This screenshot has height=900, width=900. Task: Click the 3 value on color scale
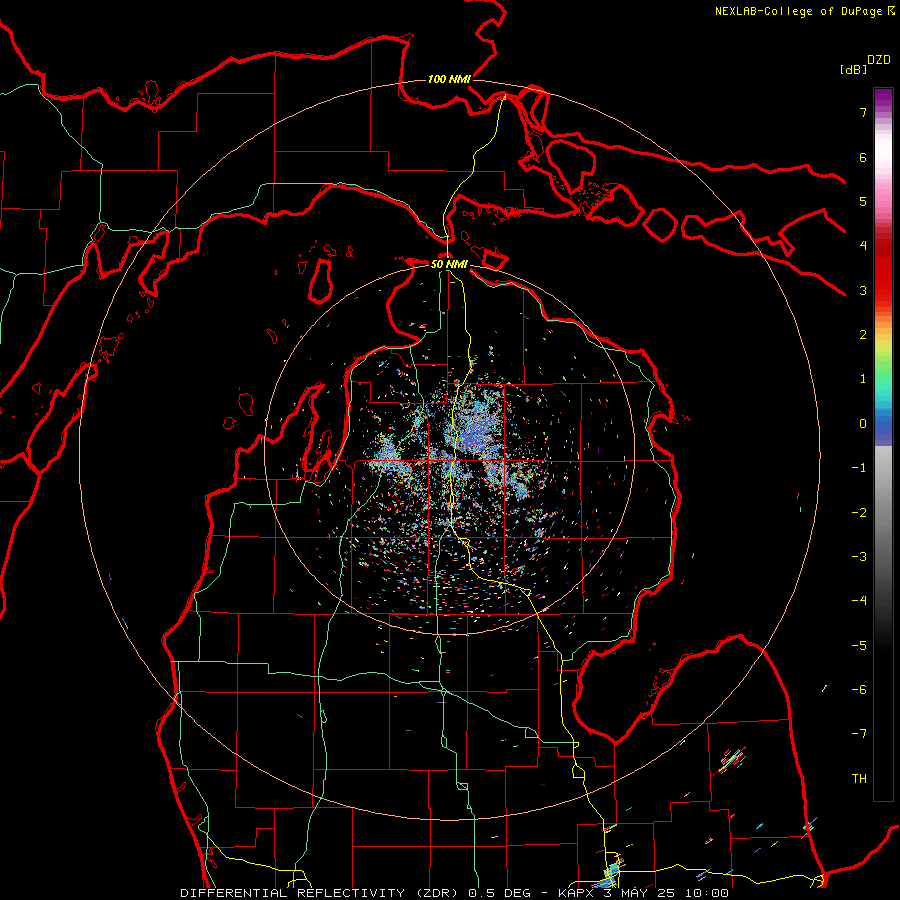coord(863,290)
